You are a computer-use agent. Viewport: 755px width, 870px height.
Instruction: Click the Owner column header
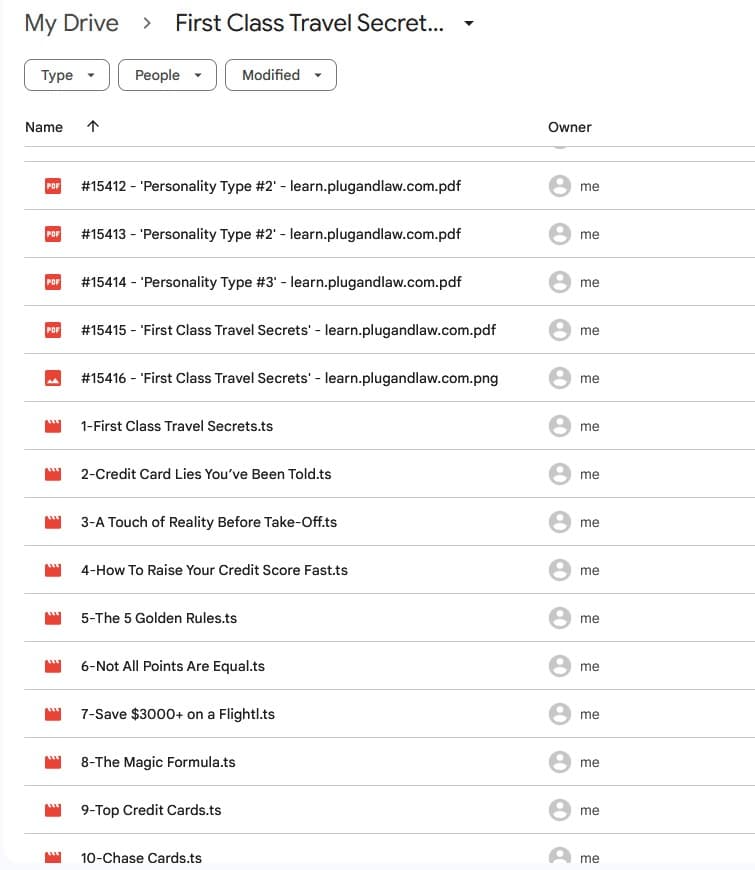[570, 127]
